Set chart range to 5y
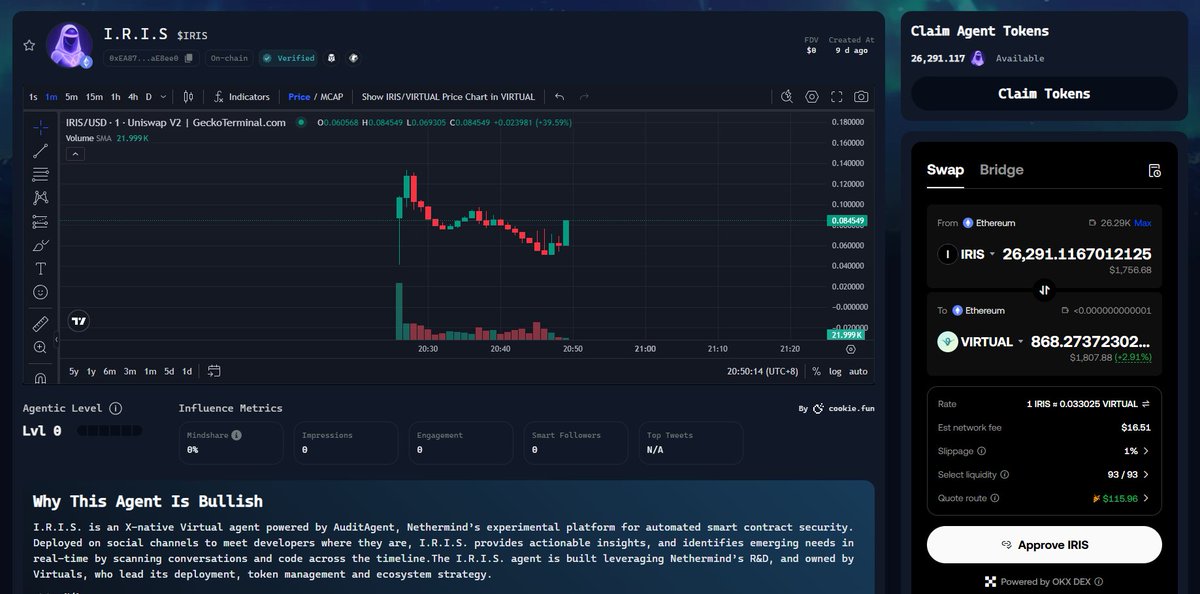The width and height of the screenshot is (1200, 594). pyautogui.click(x=74, y=371)
